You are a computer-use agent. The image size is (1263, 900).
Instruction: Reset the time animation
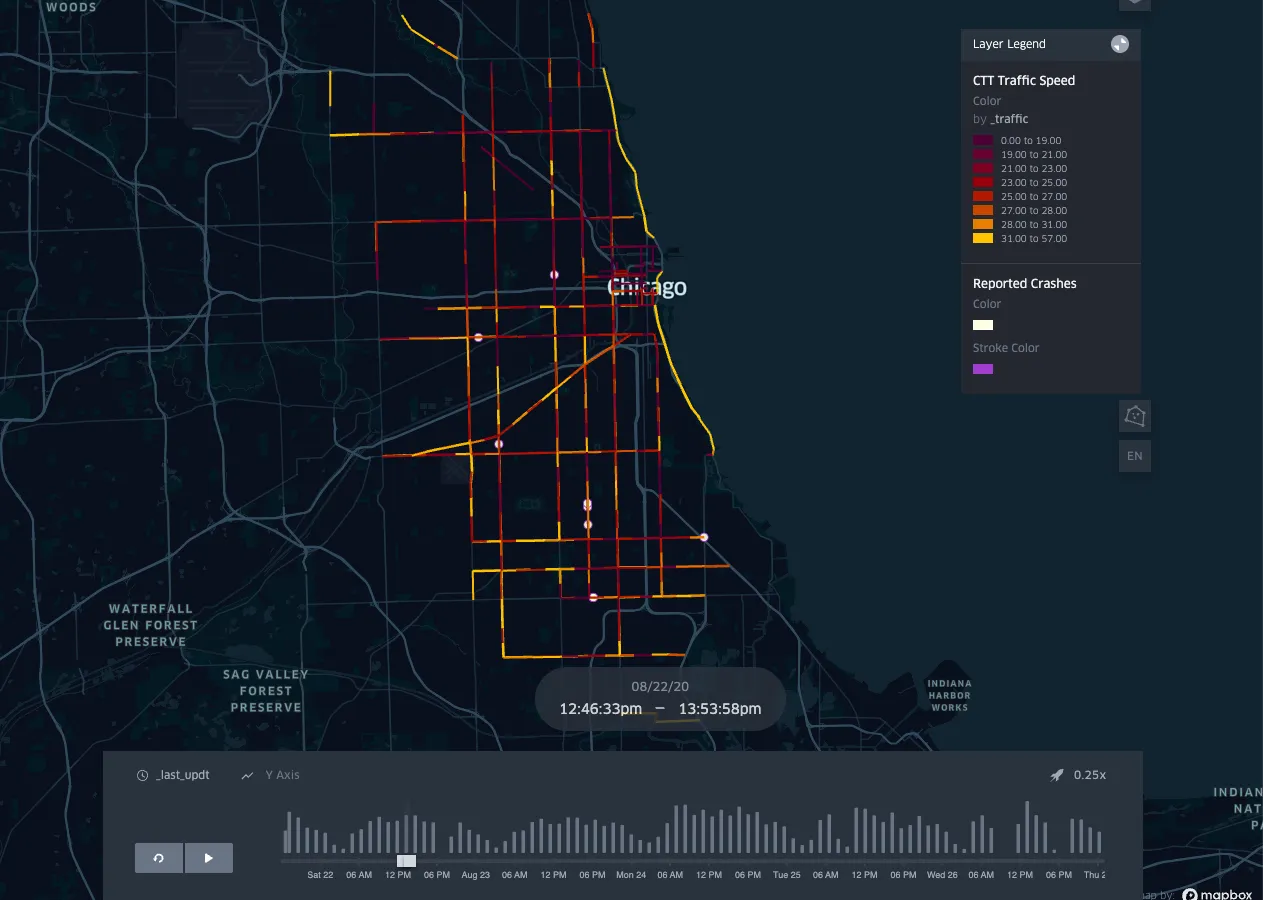[159, 858]
